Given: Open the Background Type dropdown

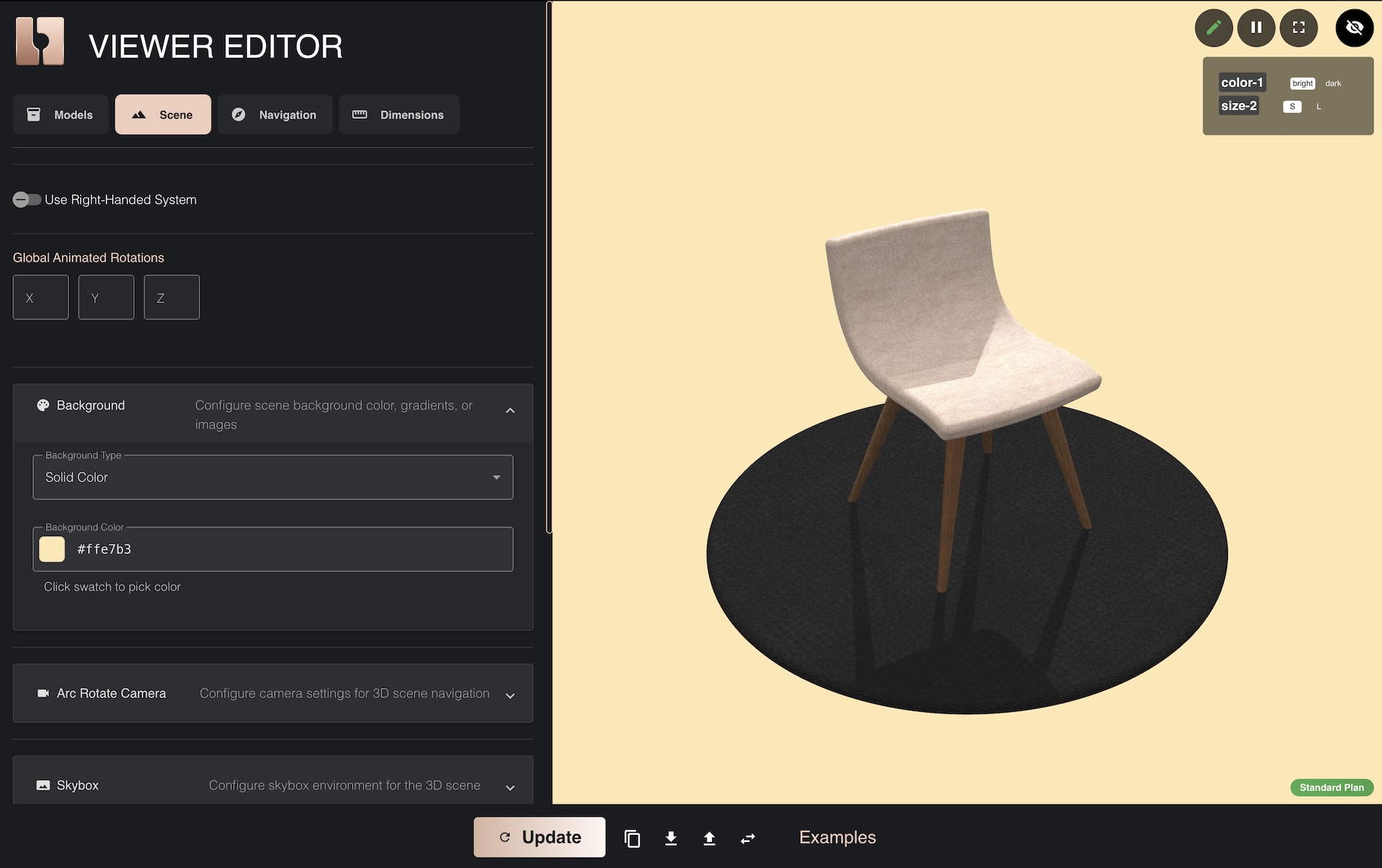Looking at the screenshot, I should point(273,477).
